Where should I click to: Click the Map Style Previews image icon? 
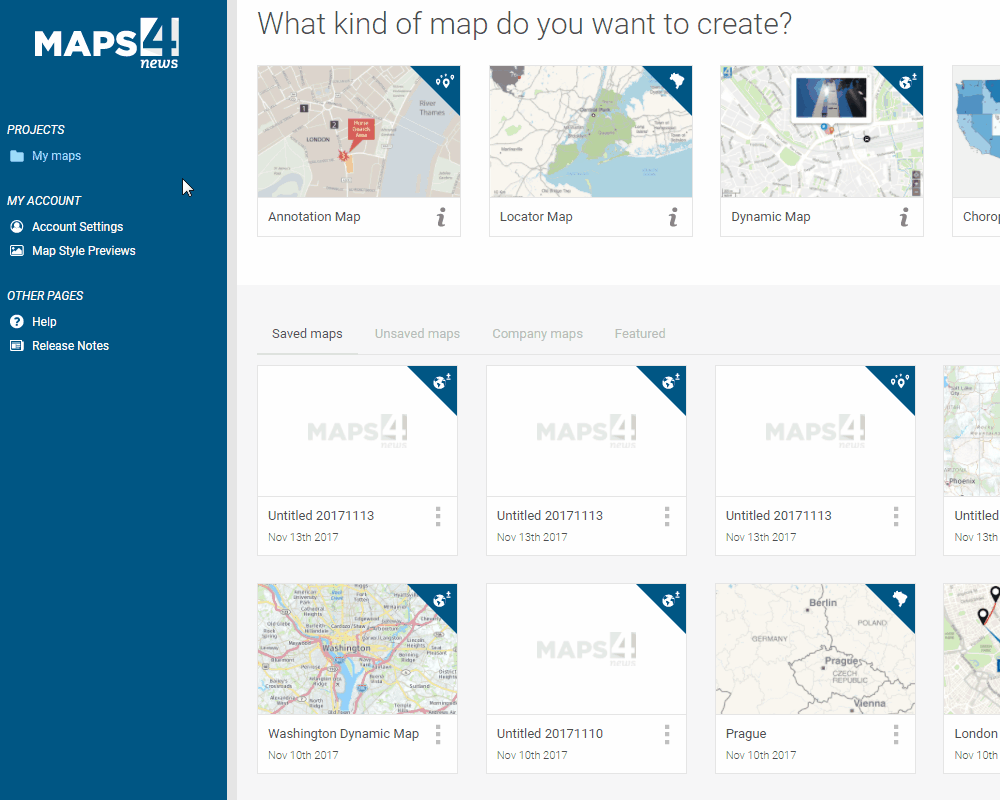[17, 251]
